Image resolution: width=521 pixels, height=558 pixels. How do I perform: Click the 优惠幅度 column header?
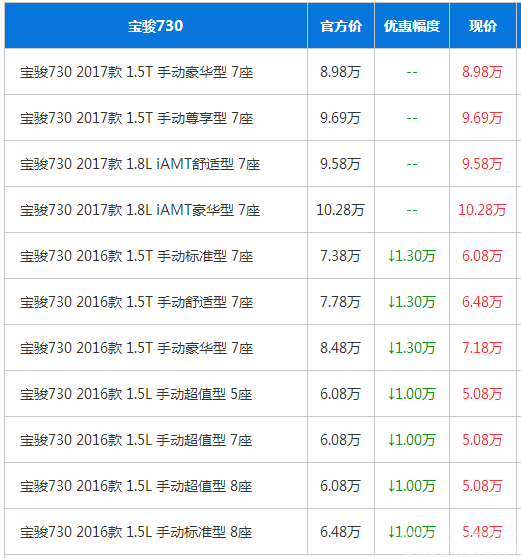pos(412,26)
